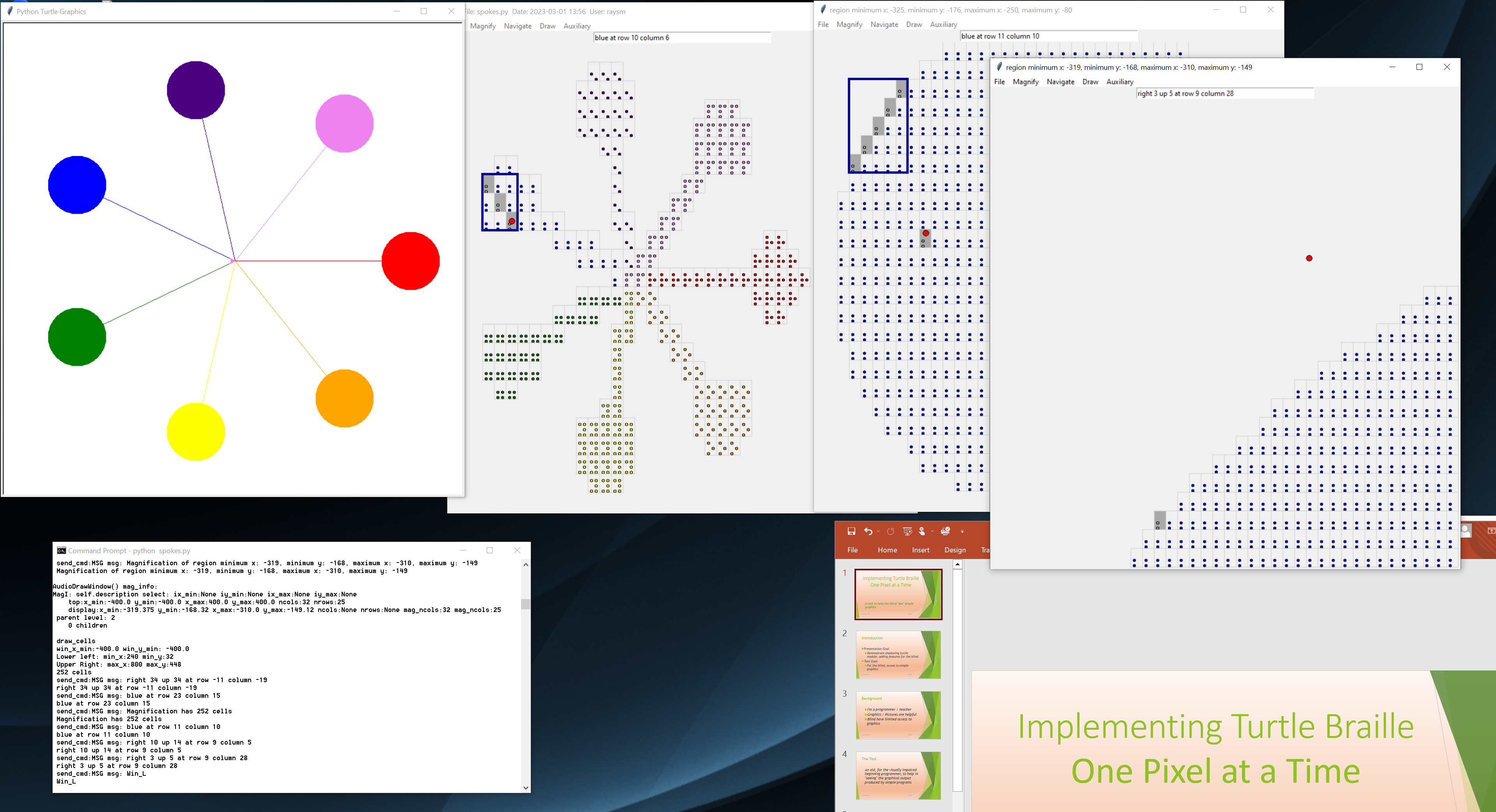This screenshot has width=1496, height=812.
Task: Click the red cursor dot in region -319 window
Action: 1309,258
